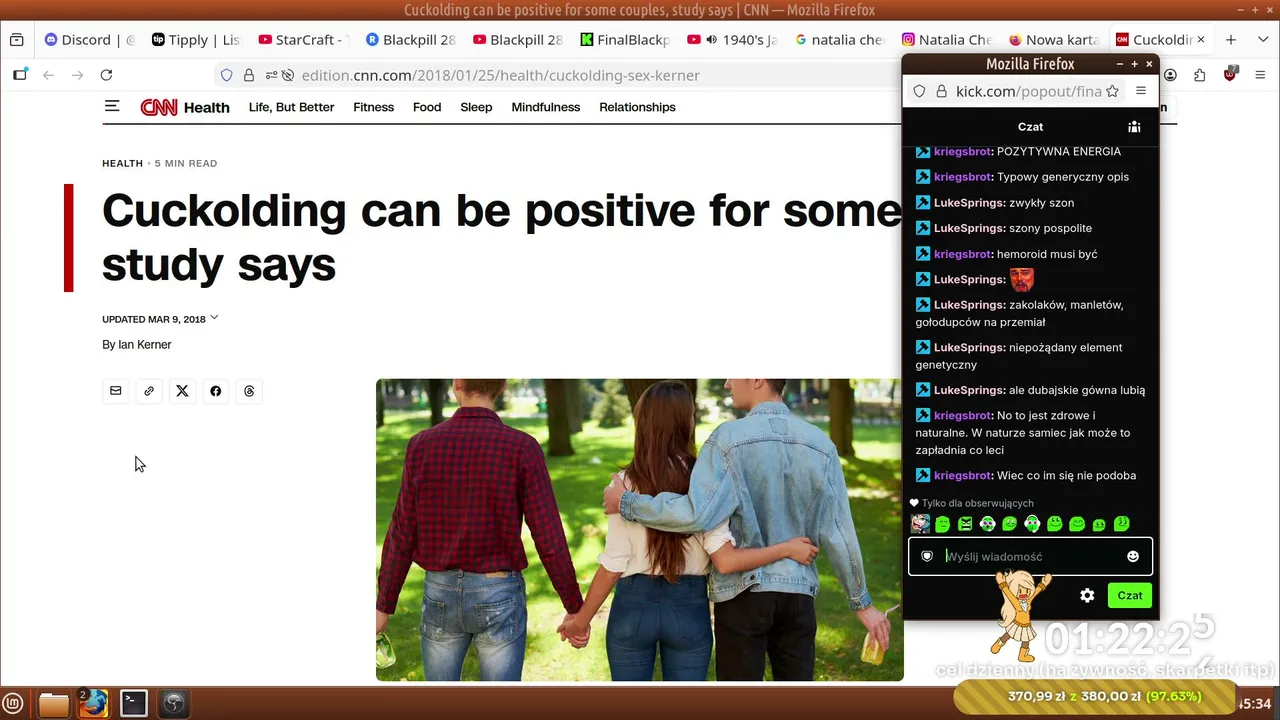Image resolution: width=1280 pixels, height=720 pixels.
Task: Share the article on X
Action: coord(182,391)
